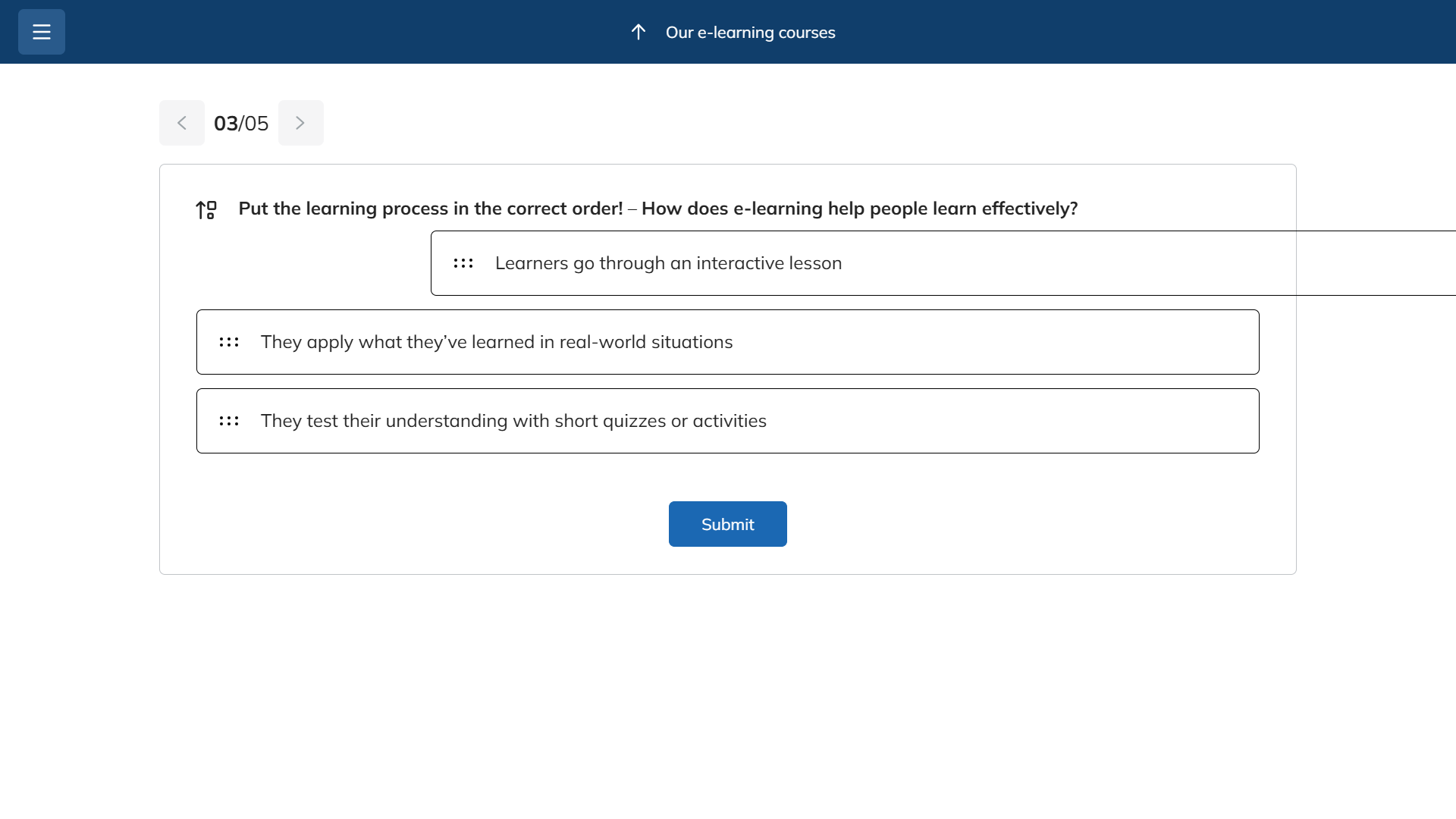Open 'Our e-learning courses' link

pyautogui.click(x=750, y=33)
